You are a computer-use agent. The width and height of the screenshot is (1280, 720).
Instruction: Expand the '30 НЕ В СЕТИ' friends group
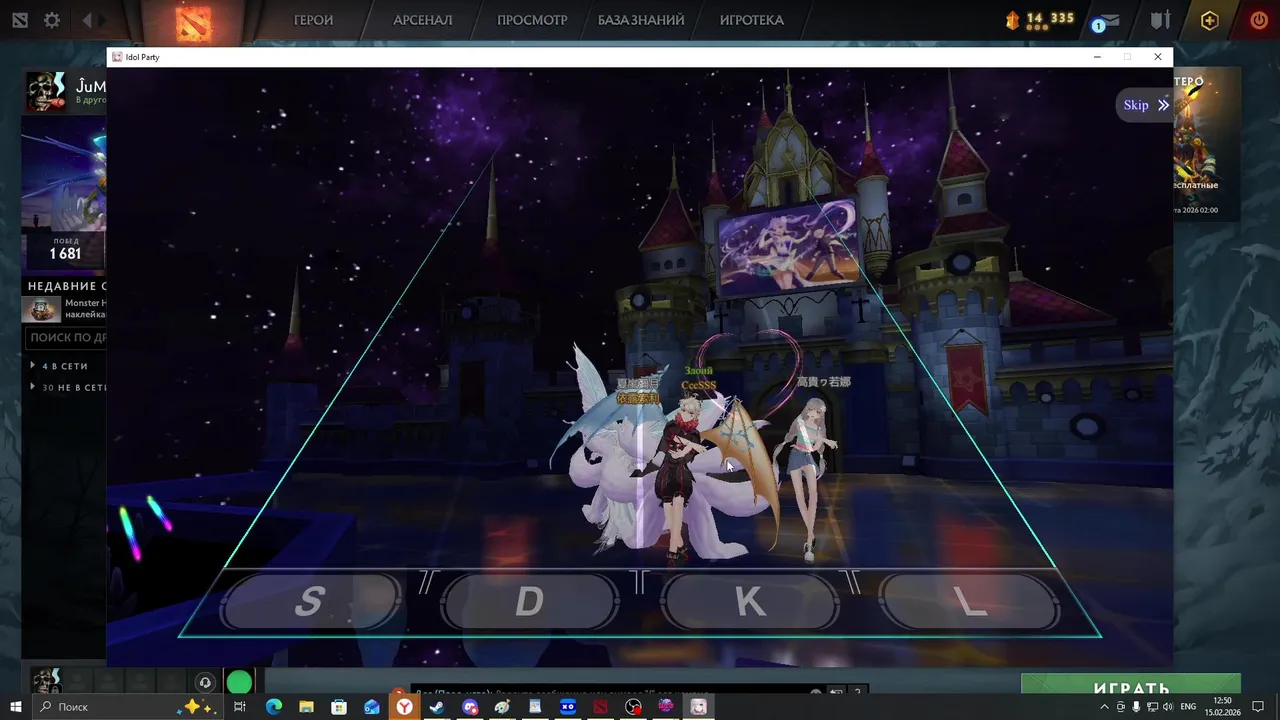[x=66, y=387]
